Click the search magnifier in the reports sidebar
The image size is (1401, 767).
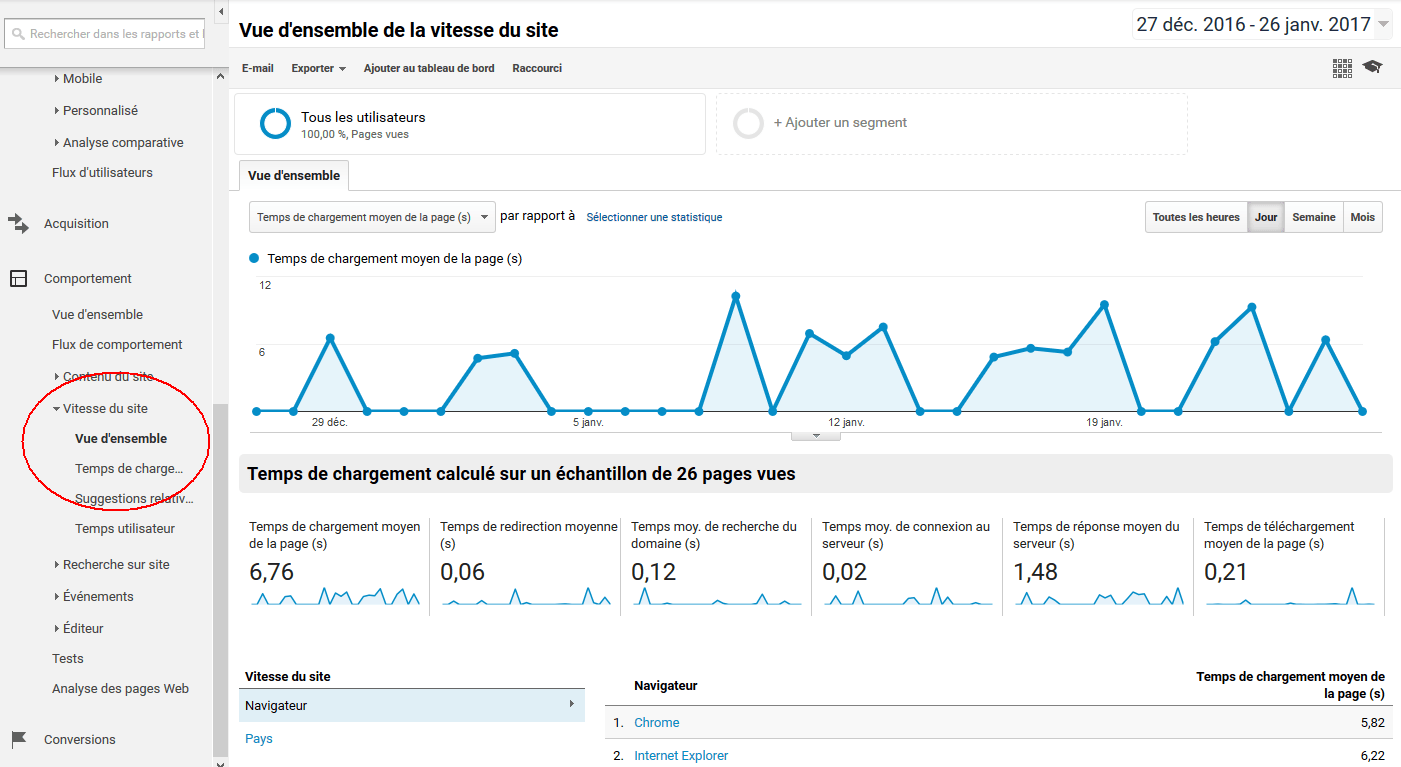[x=18, y=33]
